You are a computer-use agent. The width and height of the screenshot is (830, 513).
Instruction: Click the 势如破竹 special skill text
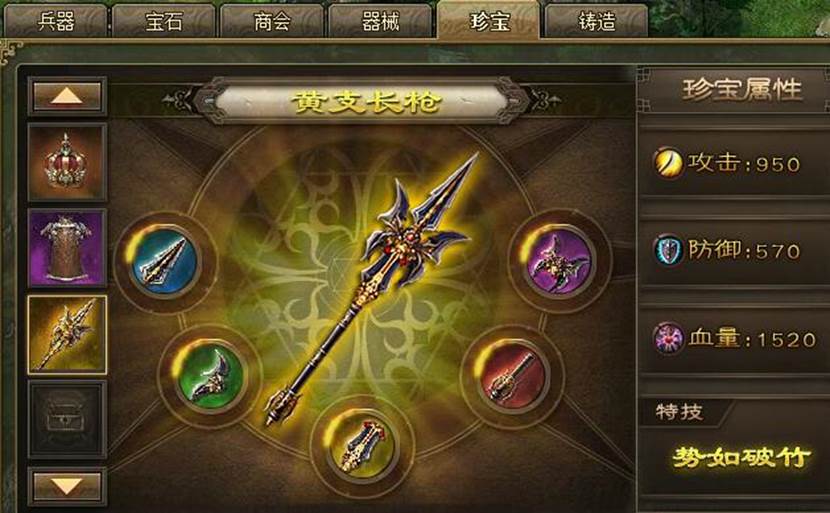point(741,457)
